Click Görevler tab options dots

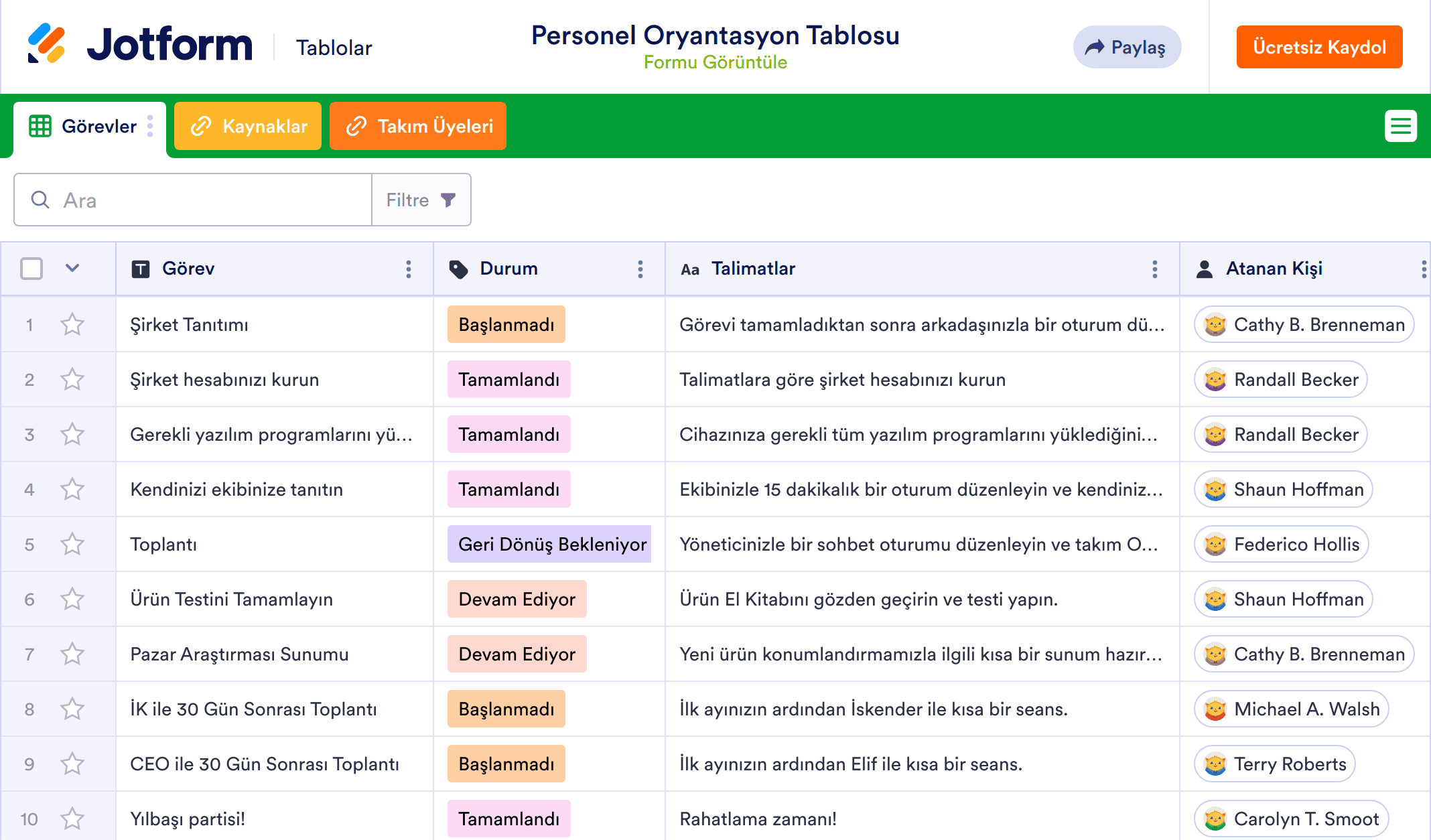pos(150,126)
